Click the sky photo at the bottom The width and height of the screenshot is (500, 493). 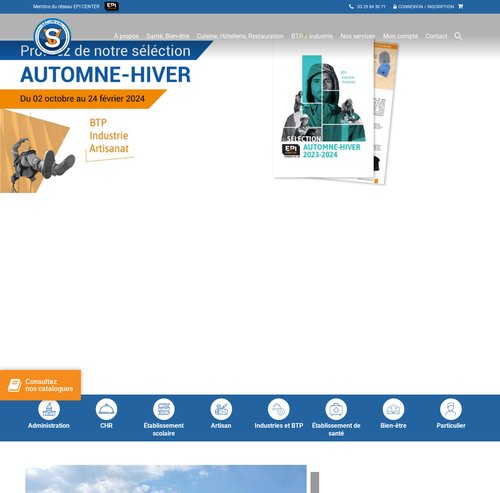pyautogui.click(x=166, y=479)
